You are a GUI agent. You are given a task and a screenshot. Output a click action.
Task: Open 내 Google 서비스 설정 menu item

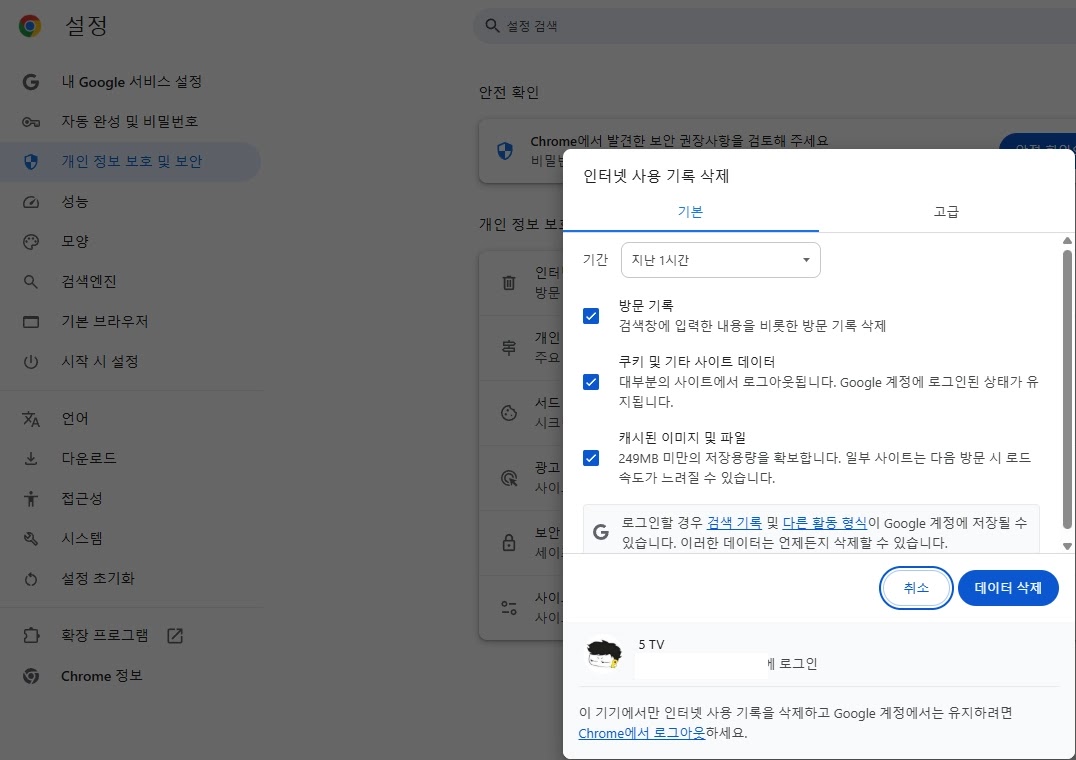point(132,82)
